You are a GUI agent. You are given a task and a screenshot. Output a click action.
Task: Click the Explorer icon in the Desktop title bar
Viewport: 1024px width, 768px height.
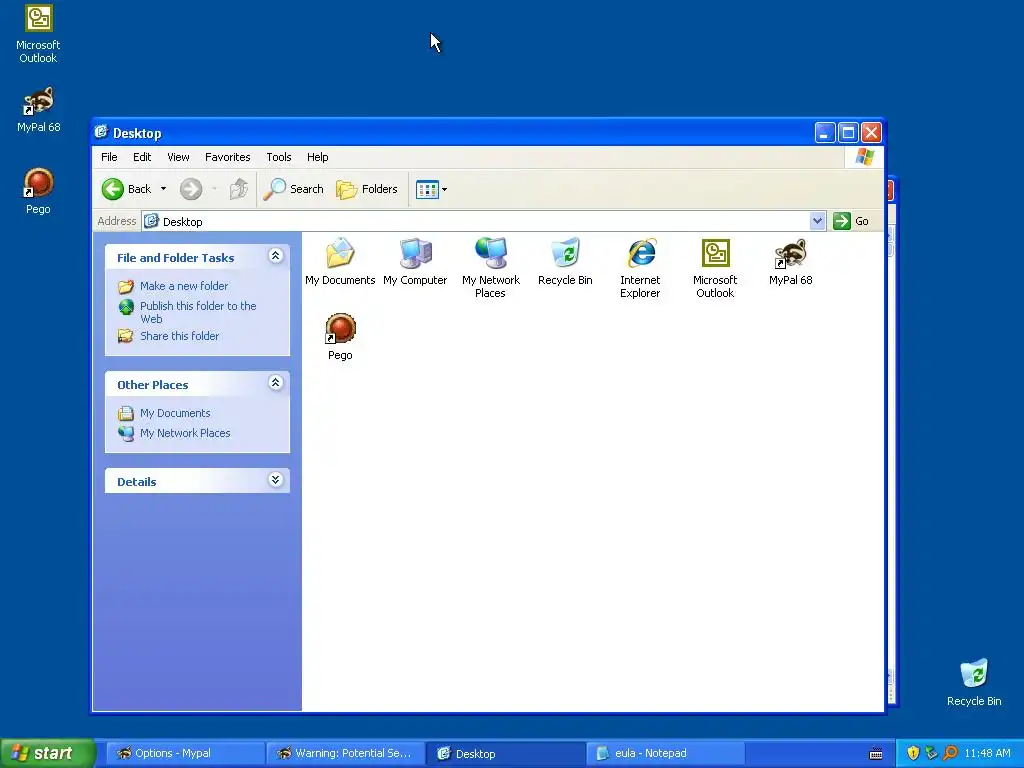click(x=101, y=133)
